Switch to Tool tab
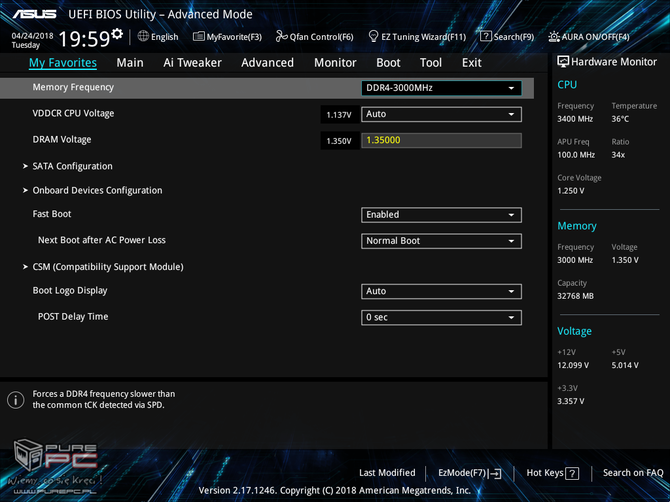The image size is (670, 502). (x=431, y=63)
